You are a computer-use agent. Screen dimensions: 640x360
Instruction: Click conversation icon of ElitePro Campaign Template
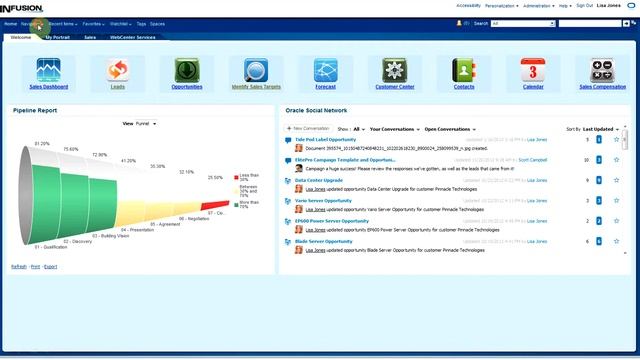point(288,160)
